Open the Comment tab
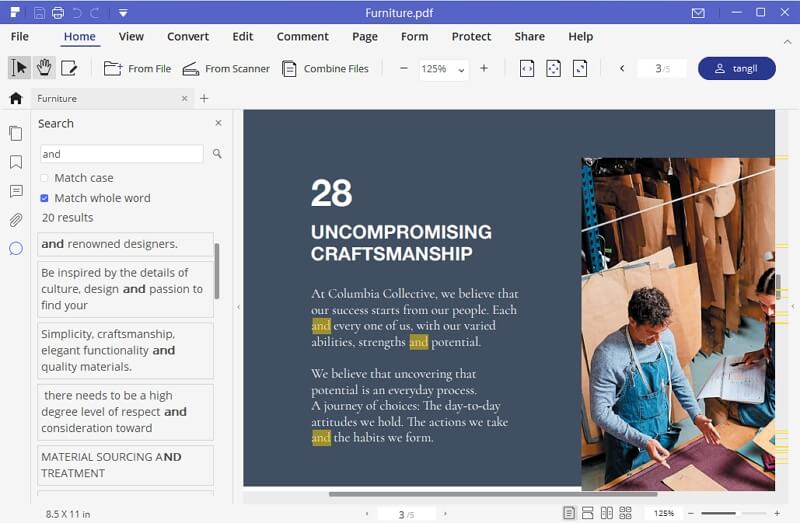 click(303, 37)
